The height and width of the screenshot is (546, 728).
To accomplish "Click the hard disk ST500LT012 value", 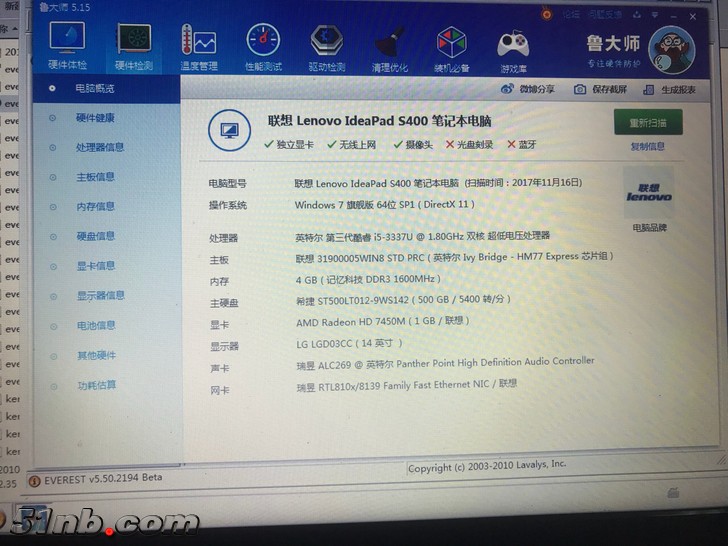I will (x=403, y=300).
